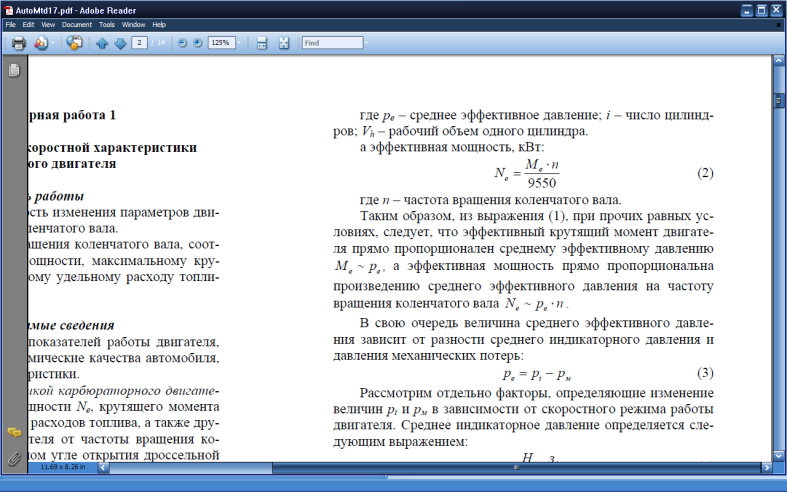Click the horizontal scrollbar left arrow

103,467
